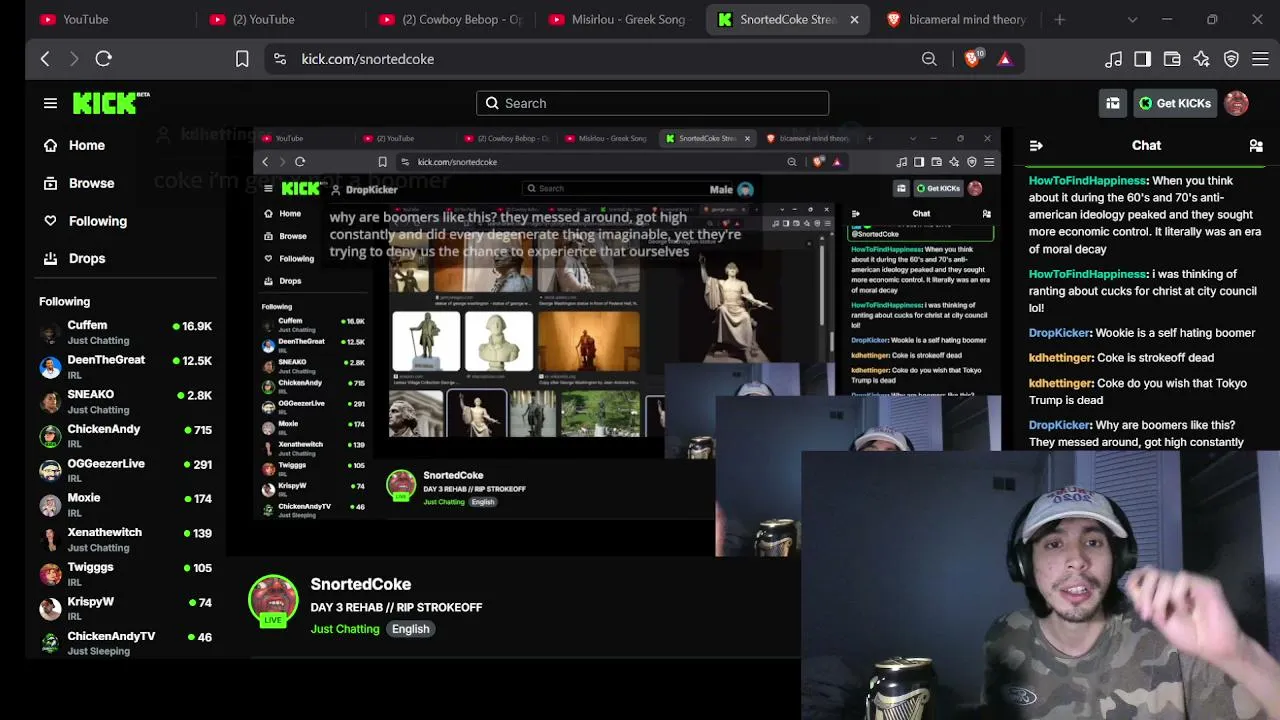The width and height of the screenshot is (1280, 720).
Task: Open Just Chatting category under stream title
Action: [345, 629]
